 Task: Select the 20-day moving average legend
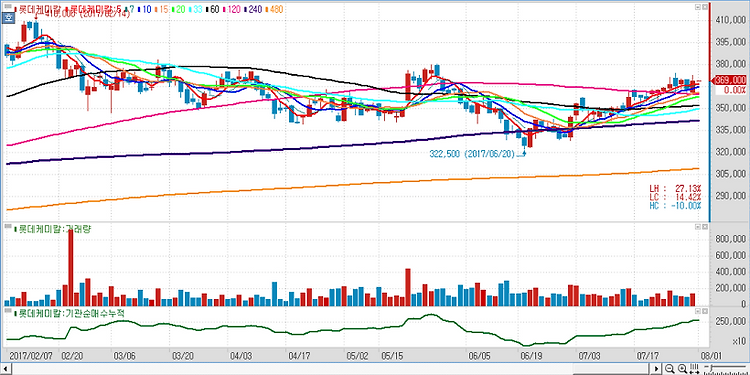tap(177, 9)
